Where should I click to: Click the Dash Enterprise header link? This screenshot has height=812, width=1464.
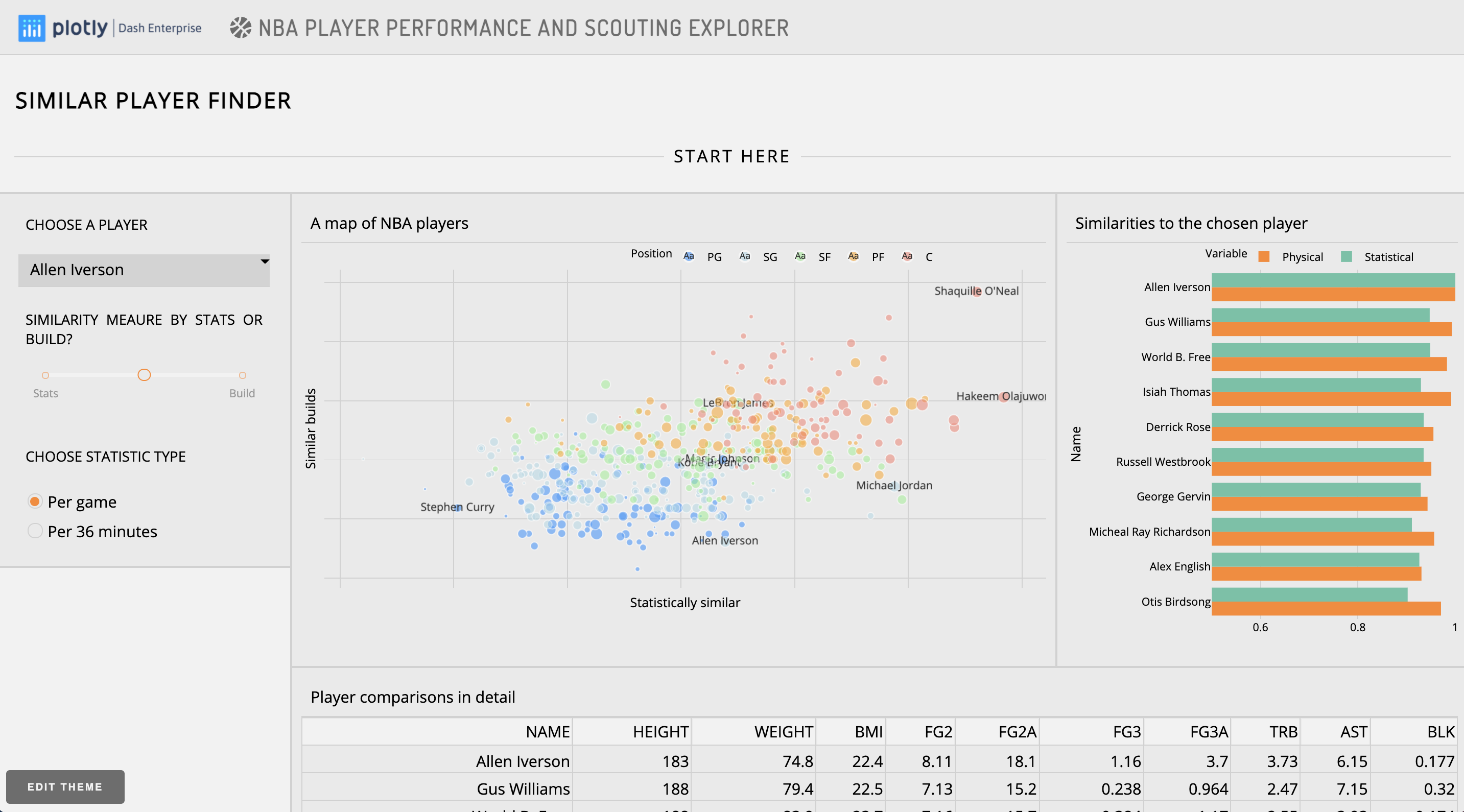pyautogui.click(x=160, y=28)
